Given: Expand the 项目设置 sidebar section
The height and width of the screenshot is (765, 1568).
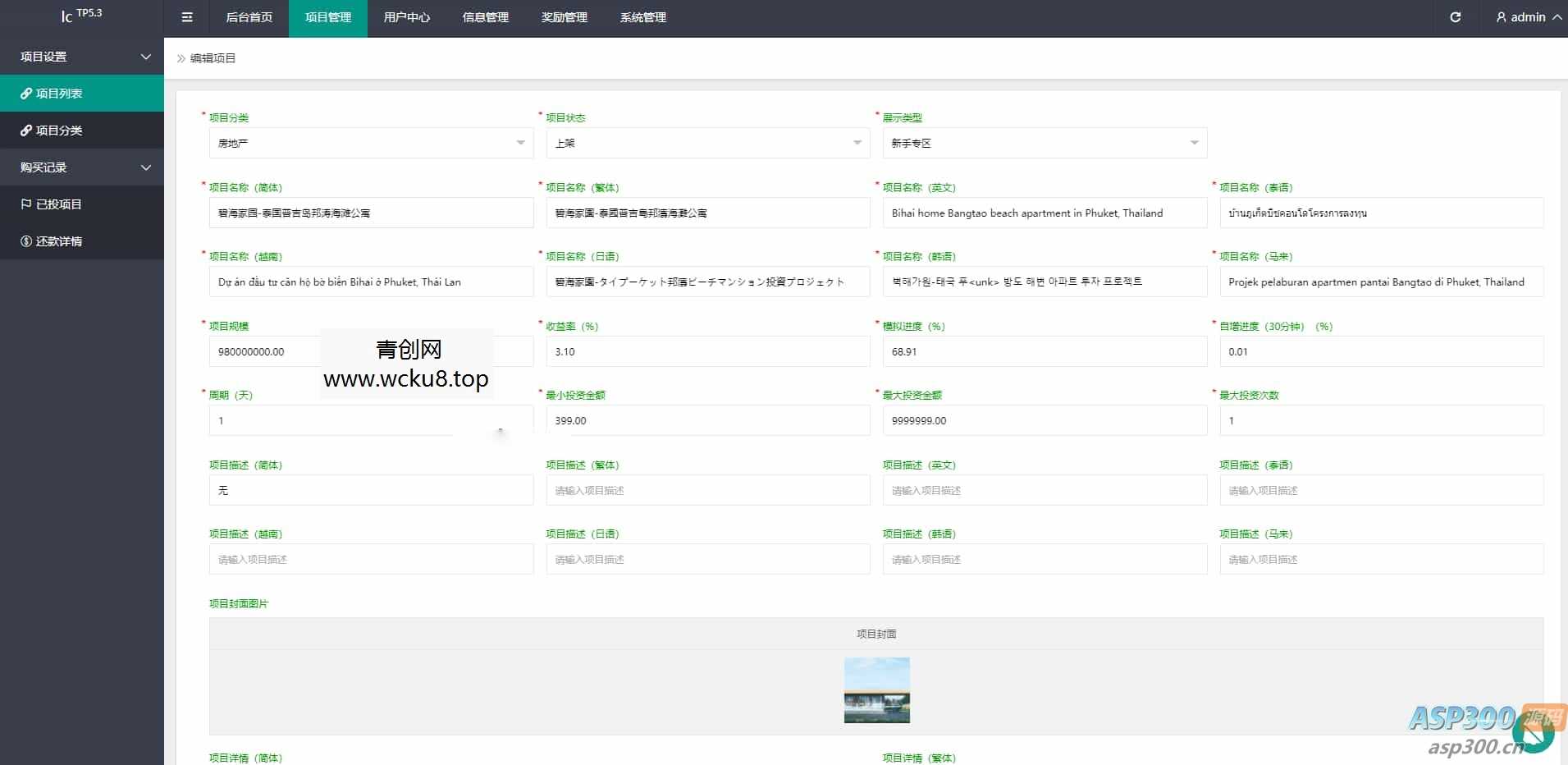Looking at the screenshot, I should [145, 57].
